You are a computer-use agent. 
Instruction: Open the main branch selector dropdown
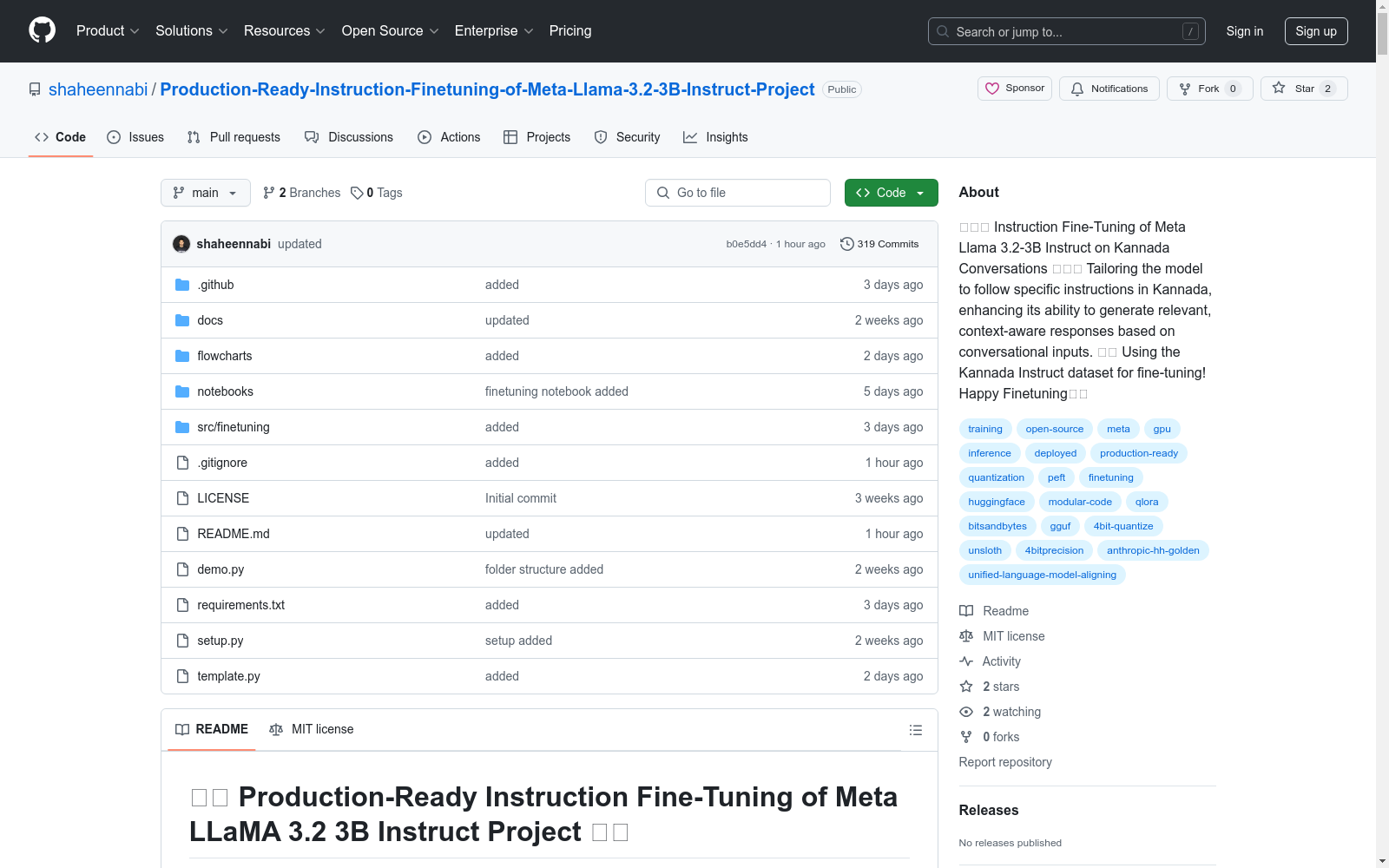(x=206, y=193)
